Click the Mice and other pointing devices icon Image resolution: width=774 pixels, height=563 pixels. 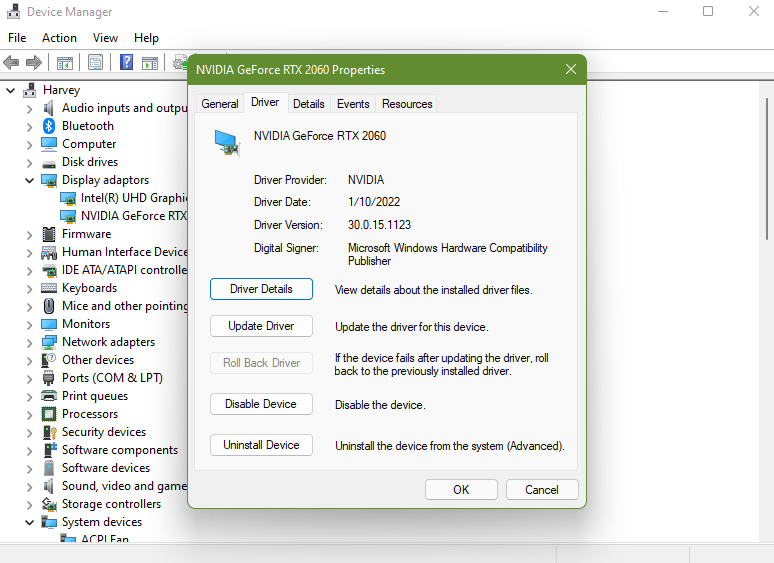[x=49, y=306]
